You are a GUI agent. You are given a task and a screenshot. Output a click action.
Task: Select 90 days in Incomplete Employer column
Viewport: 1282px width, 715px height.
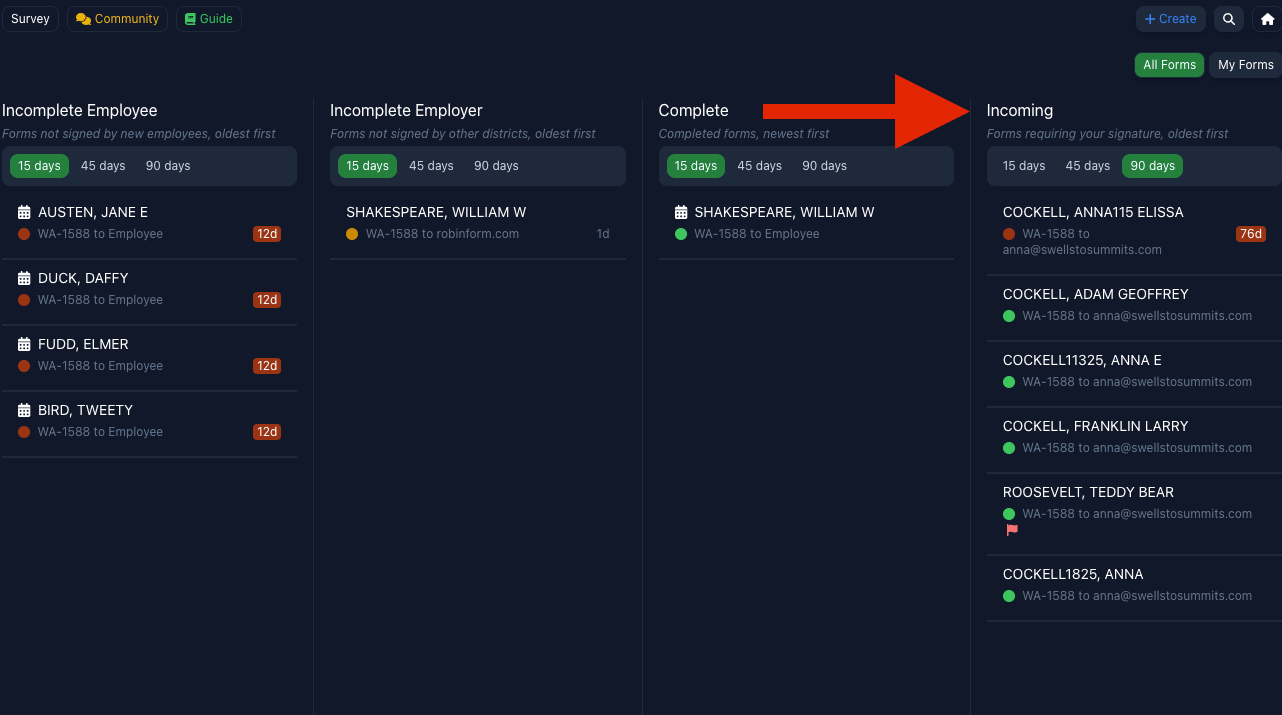(x=496, y=166)
